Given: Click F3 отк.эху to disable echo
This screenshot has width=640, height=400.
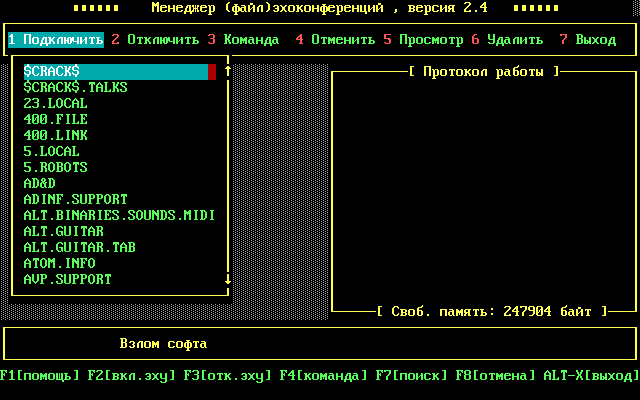Looking at the screenshot, I should coord(227,376).
